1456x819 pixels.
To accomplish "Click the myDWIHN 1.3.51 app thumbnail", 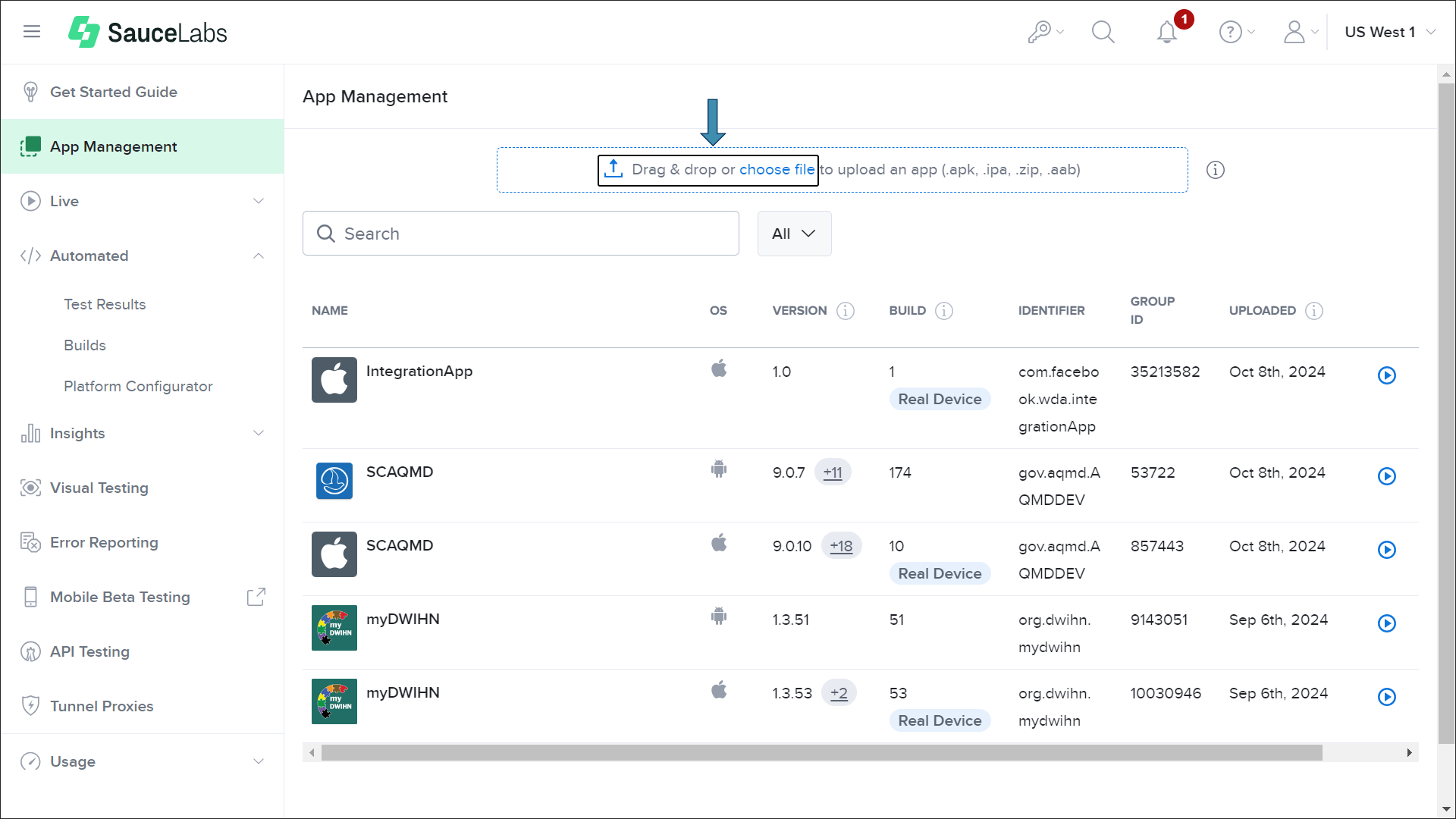I will pyautogui.click(x=334, y=628).
